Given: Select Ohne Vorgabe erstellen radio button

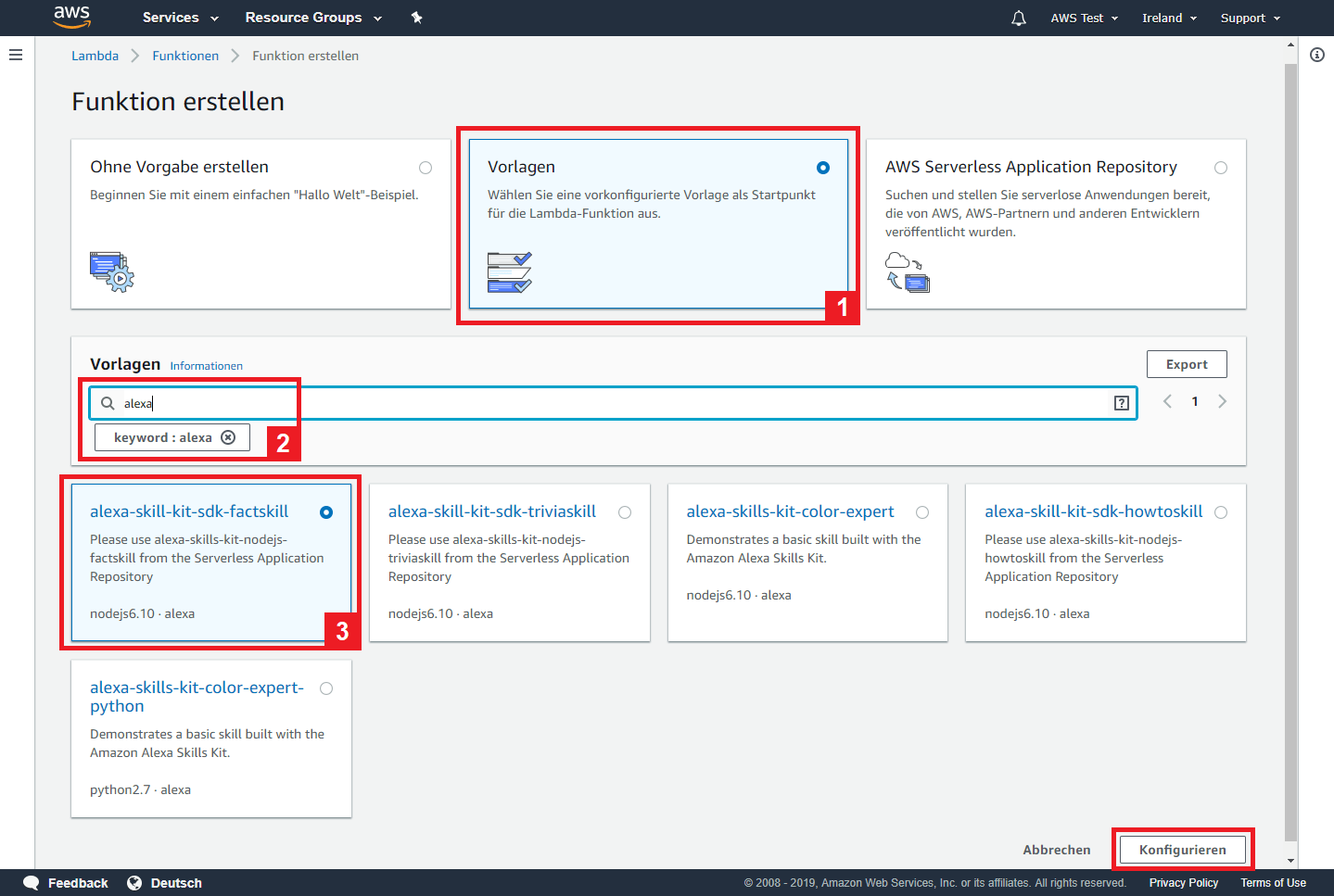Looking at the screenshot, I should tap(426, 168).
